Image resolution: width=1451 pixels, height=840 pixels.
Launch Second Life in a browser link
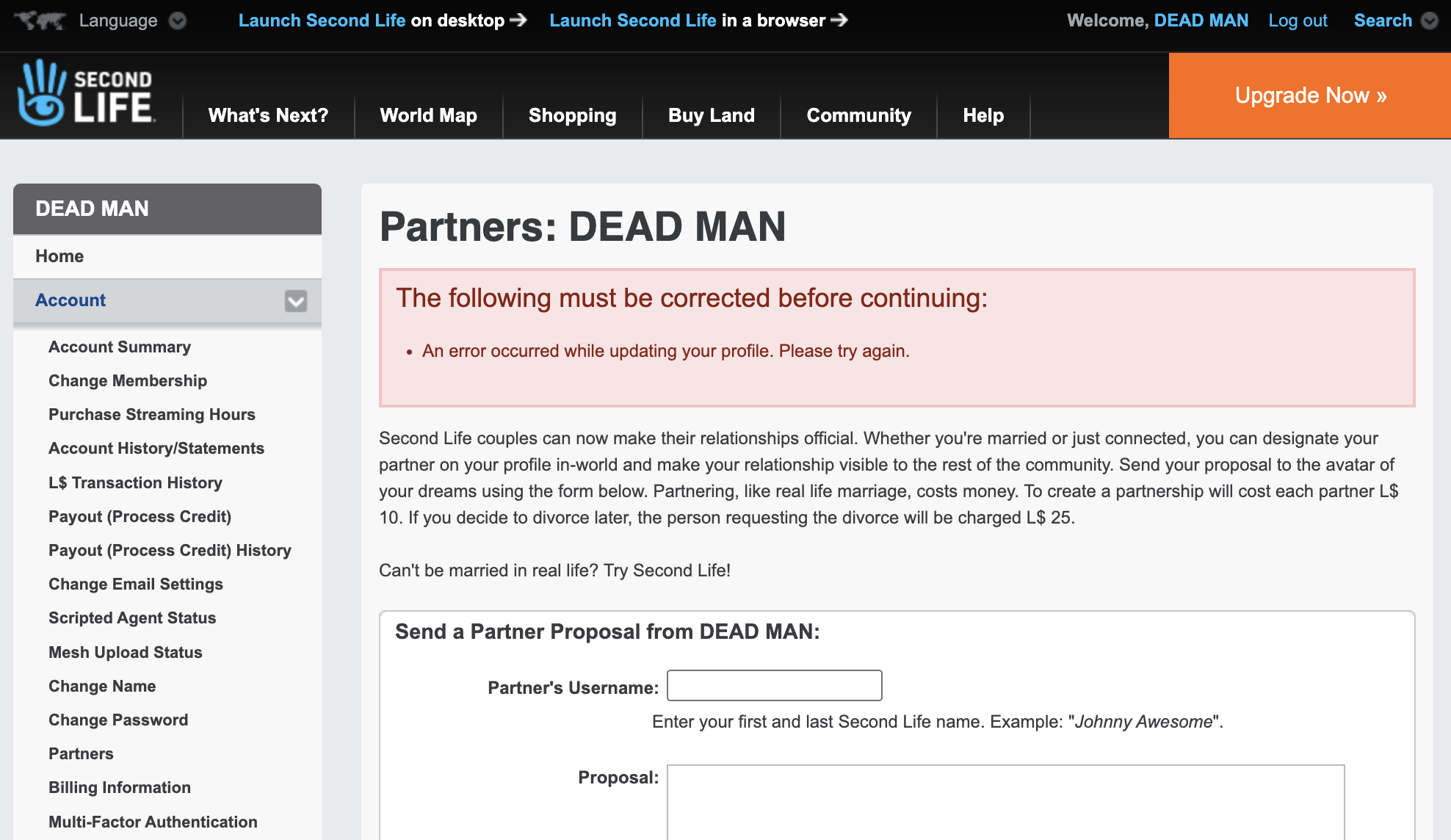click(699, 21)
